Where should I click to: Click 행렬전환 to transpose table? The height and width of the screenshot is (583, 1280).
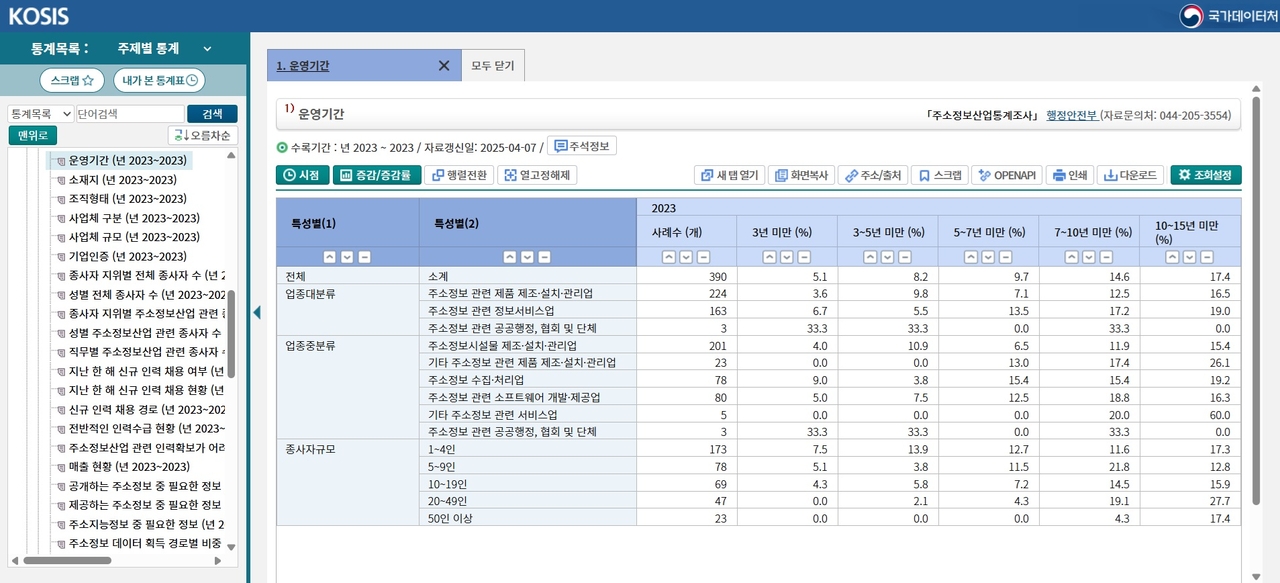point(461,175)
